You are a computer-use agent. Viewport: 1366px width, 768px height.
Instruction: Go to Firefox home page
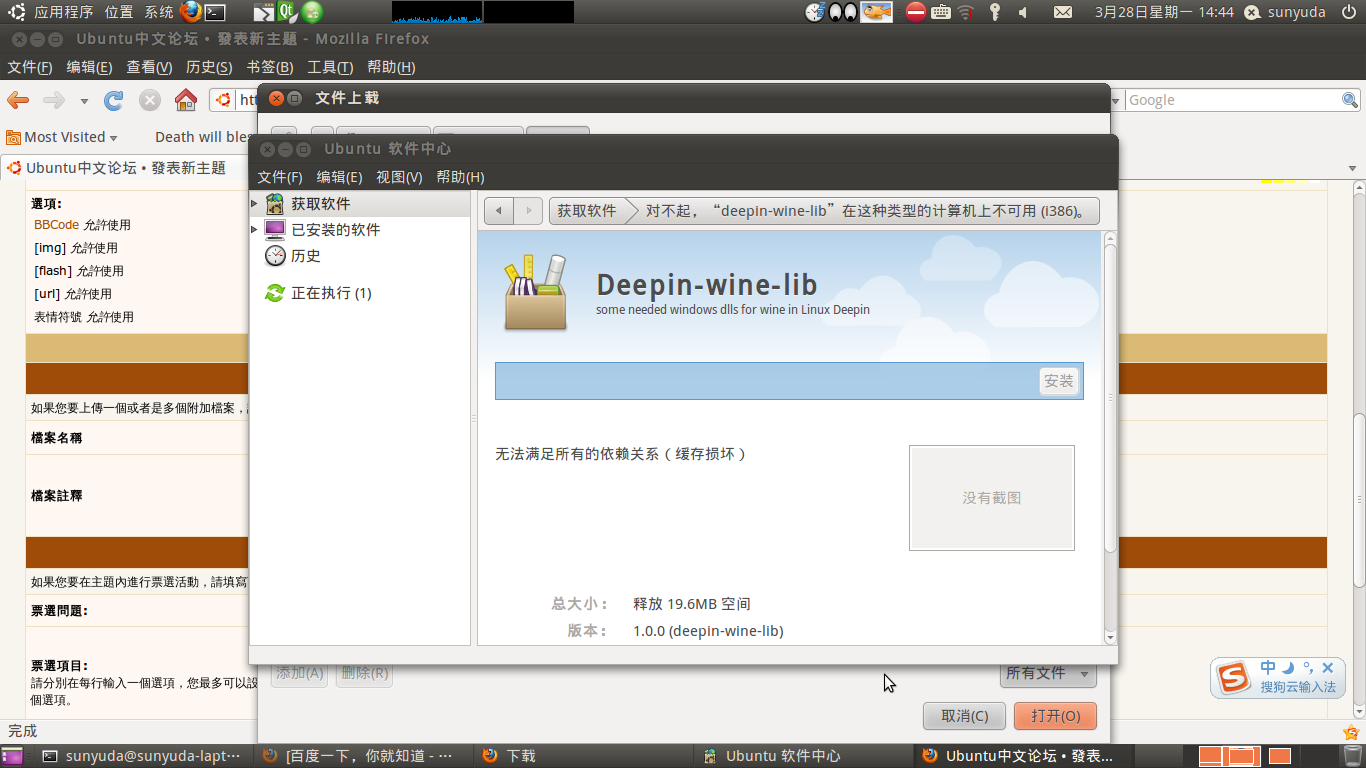185,100
